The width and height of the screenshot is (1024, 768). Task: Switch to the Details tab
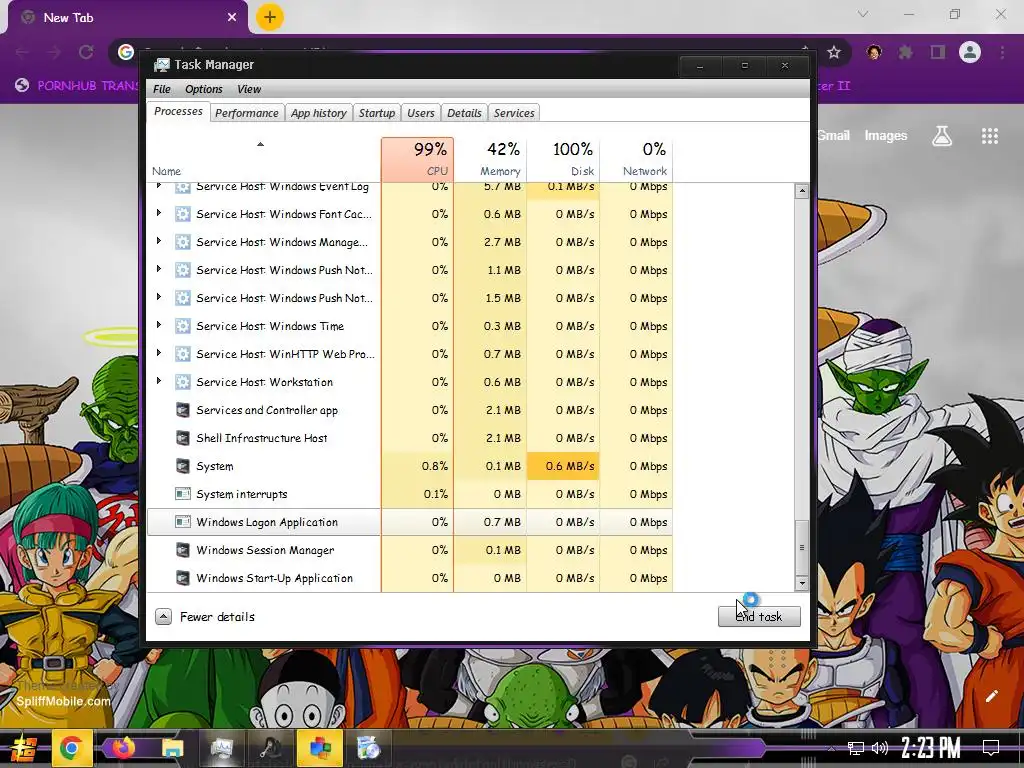coord(464,113)
